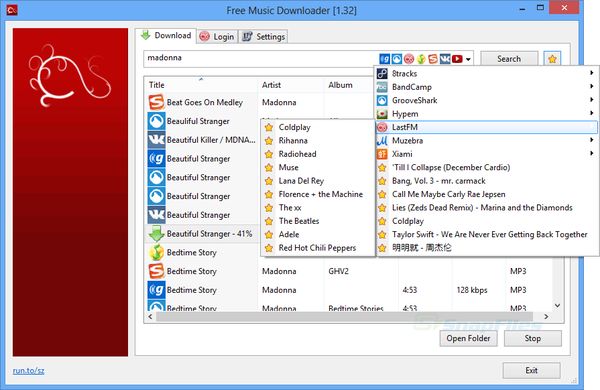Image resolution: width=600 pixels, height=390 pixels.
Task: Select favorite 'Till I Collapse (December Cardio)
Action: point(486,167)
